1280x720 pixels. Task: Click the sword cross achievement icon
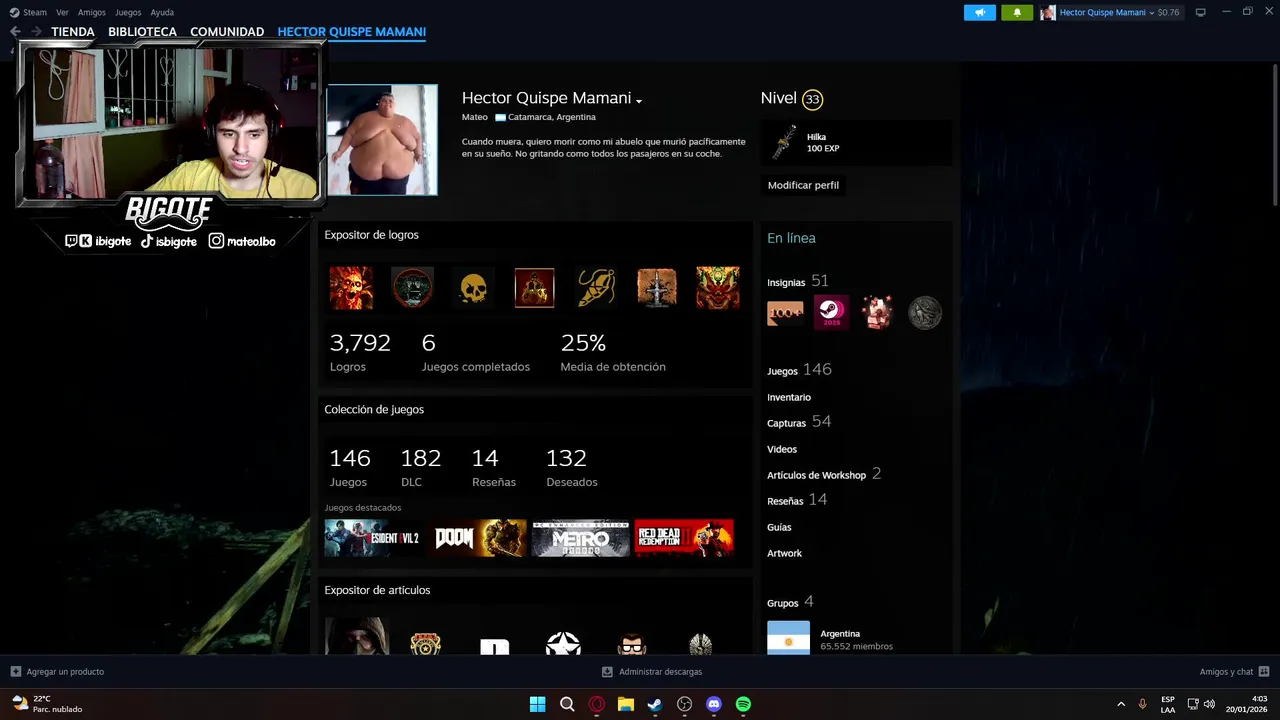pos(657,288)
